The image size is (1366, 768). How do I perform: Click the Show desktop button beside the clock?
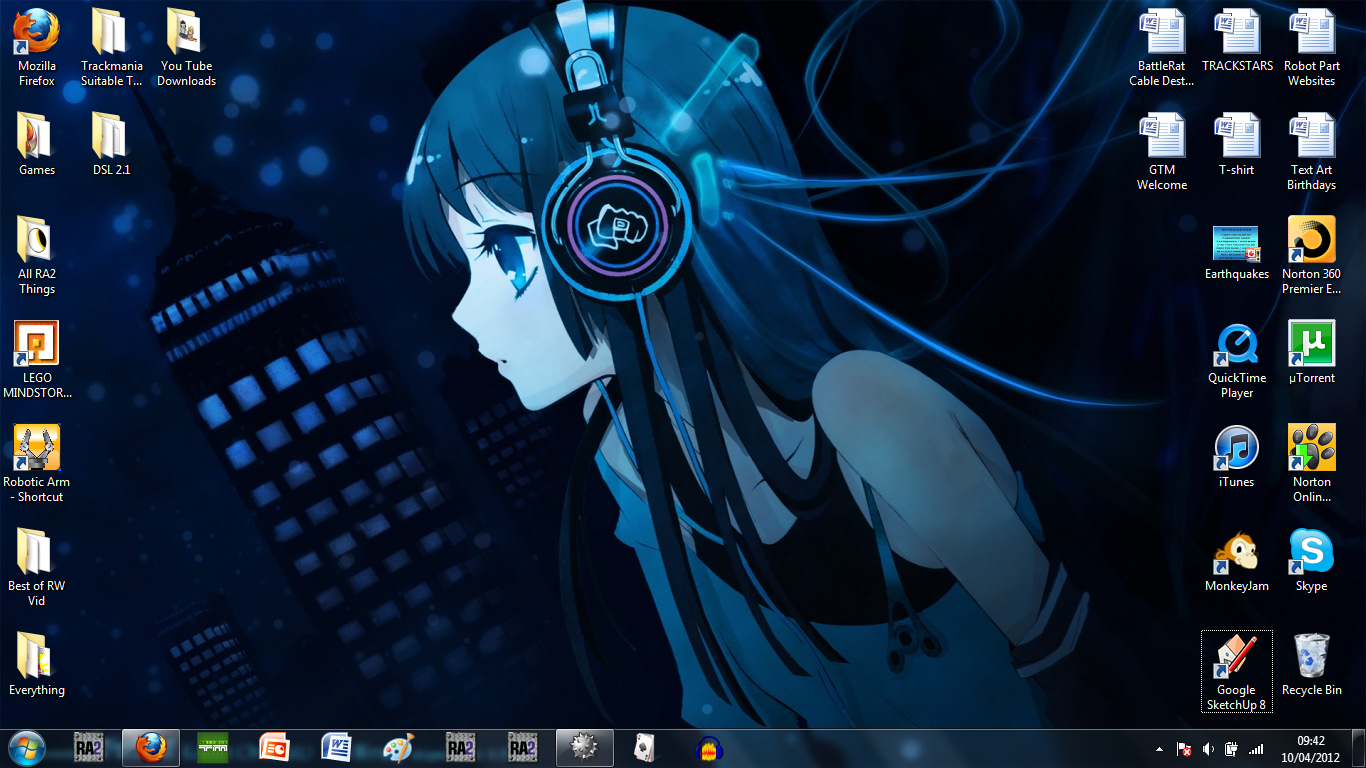(x=1358, y=748)
